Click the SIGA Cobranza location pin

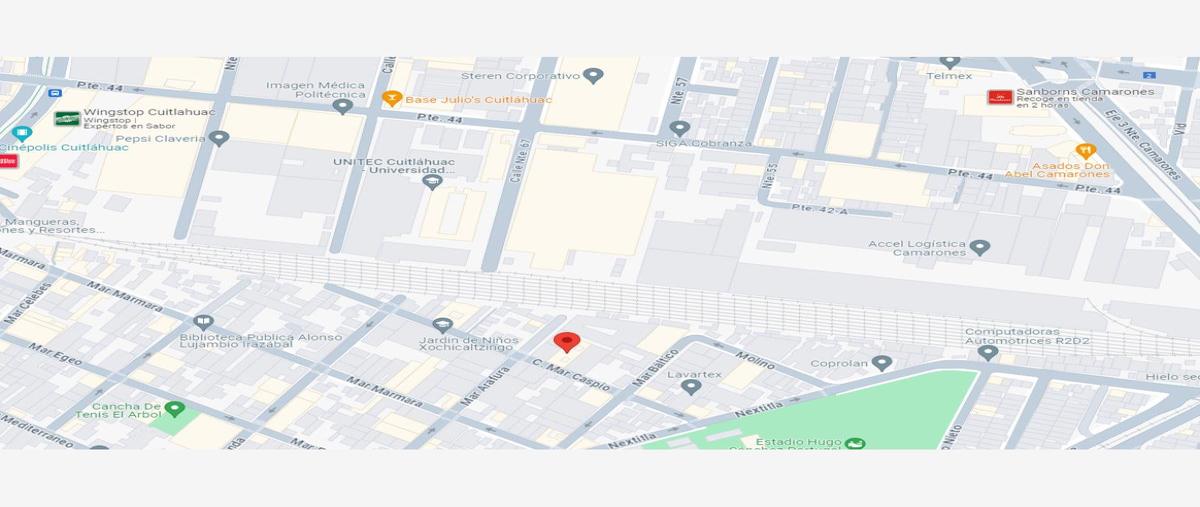tap(680, 129)
